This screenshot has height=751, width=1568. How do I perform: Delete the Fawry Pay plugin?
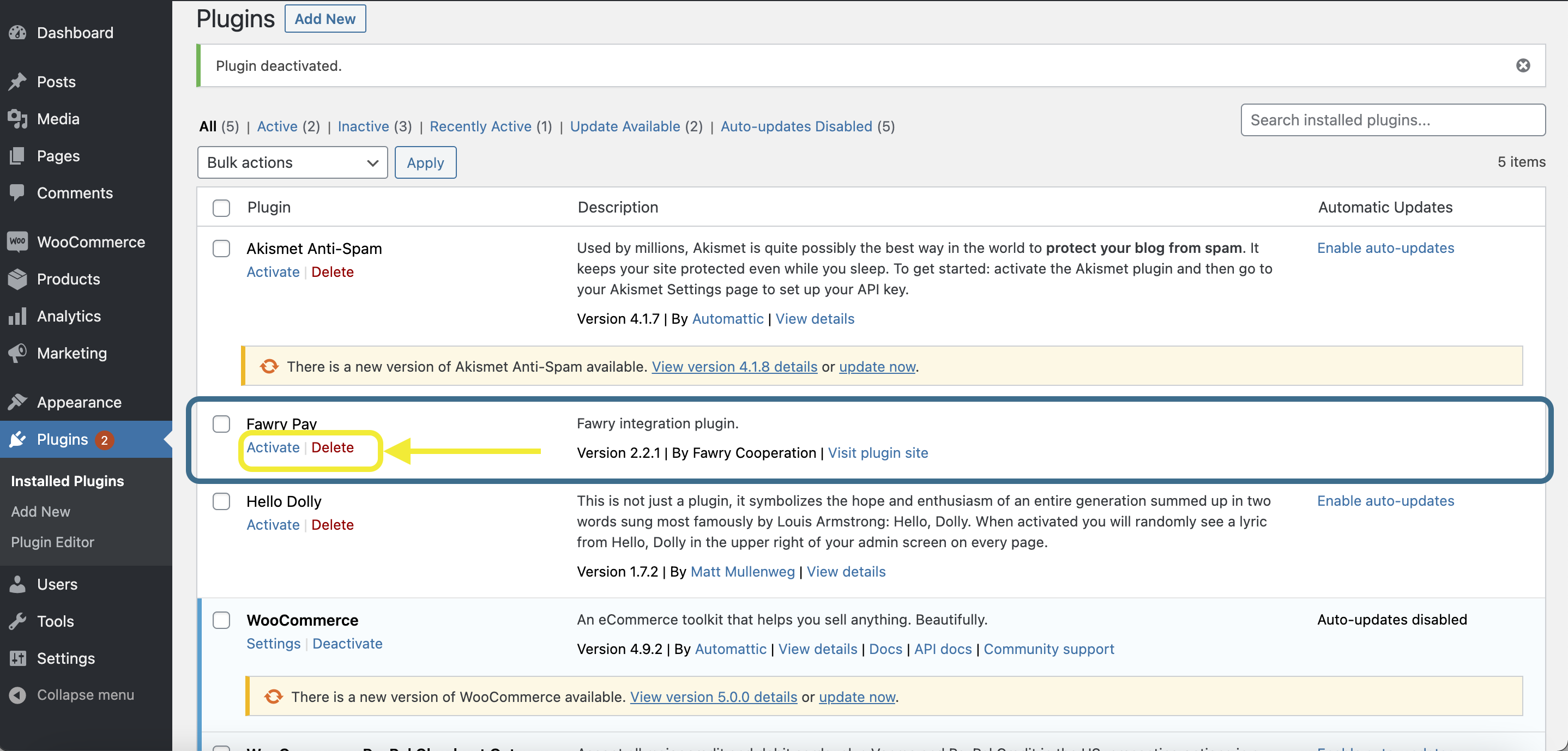click(333, 447)
